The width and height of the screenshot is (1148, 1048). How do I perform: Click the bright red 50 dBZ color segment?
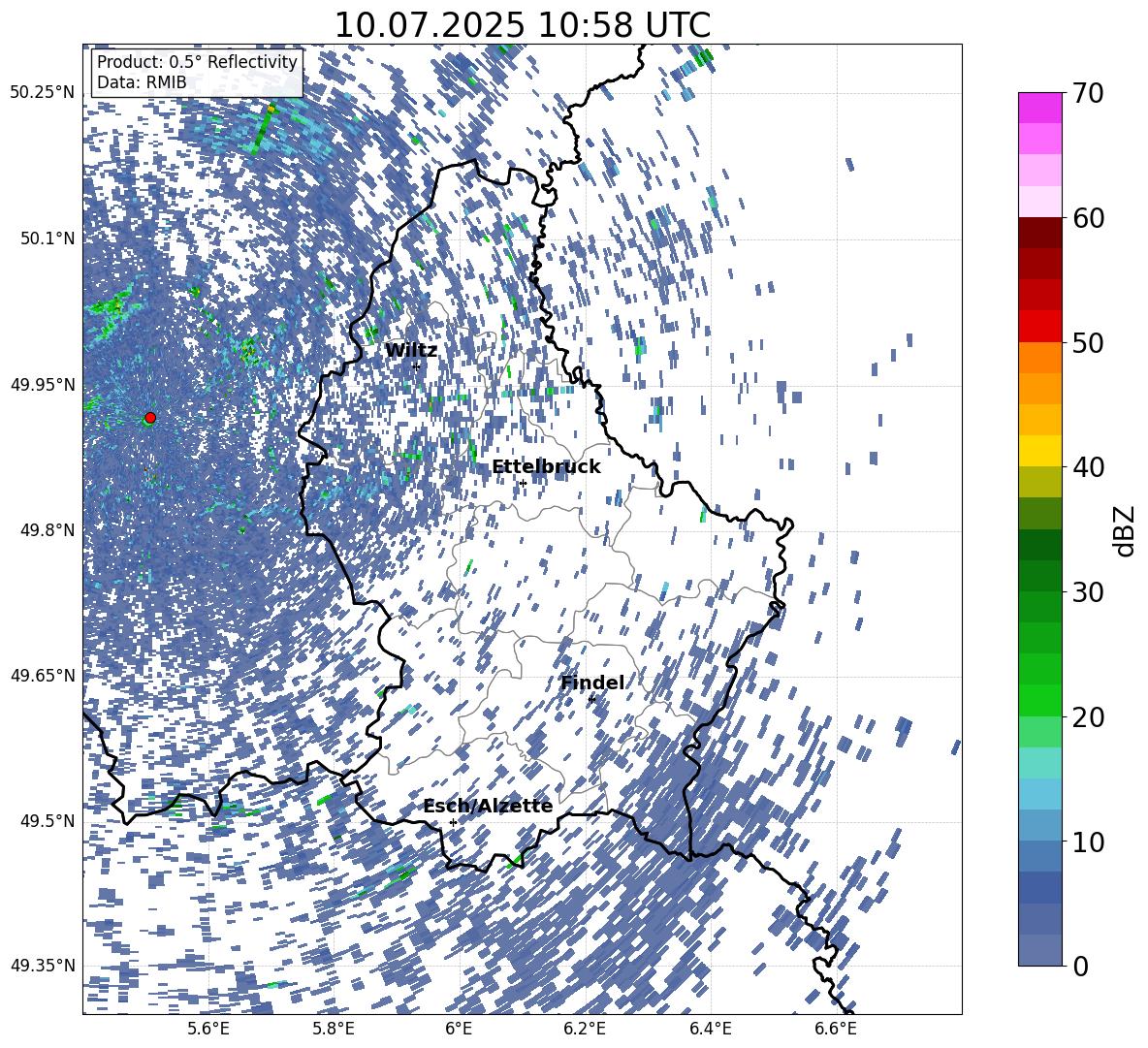tap(1040, 327)
